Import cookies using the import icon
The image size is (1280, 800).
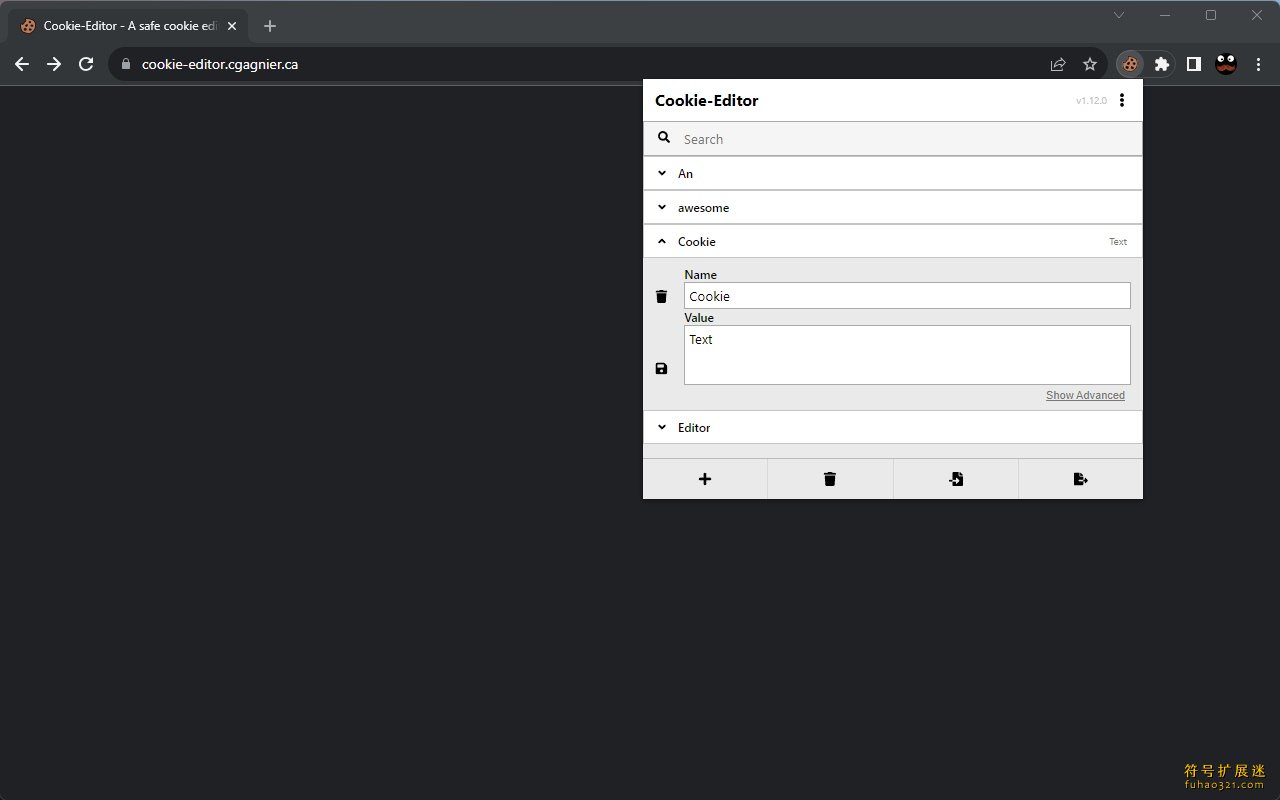click(956, 479)
